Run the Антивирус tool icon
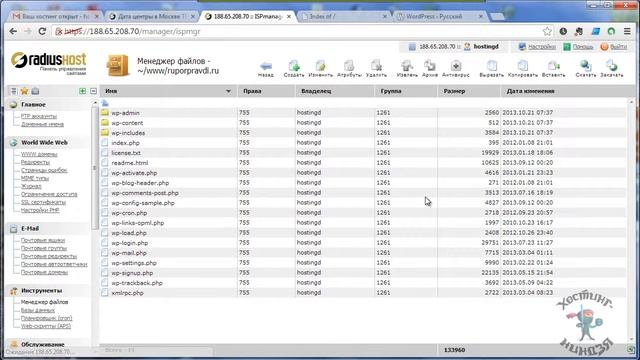 [456, 69]
